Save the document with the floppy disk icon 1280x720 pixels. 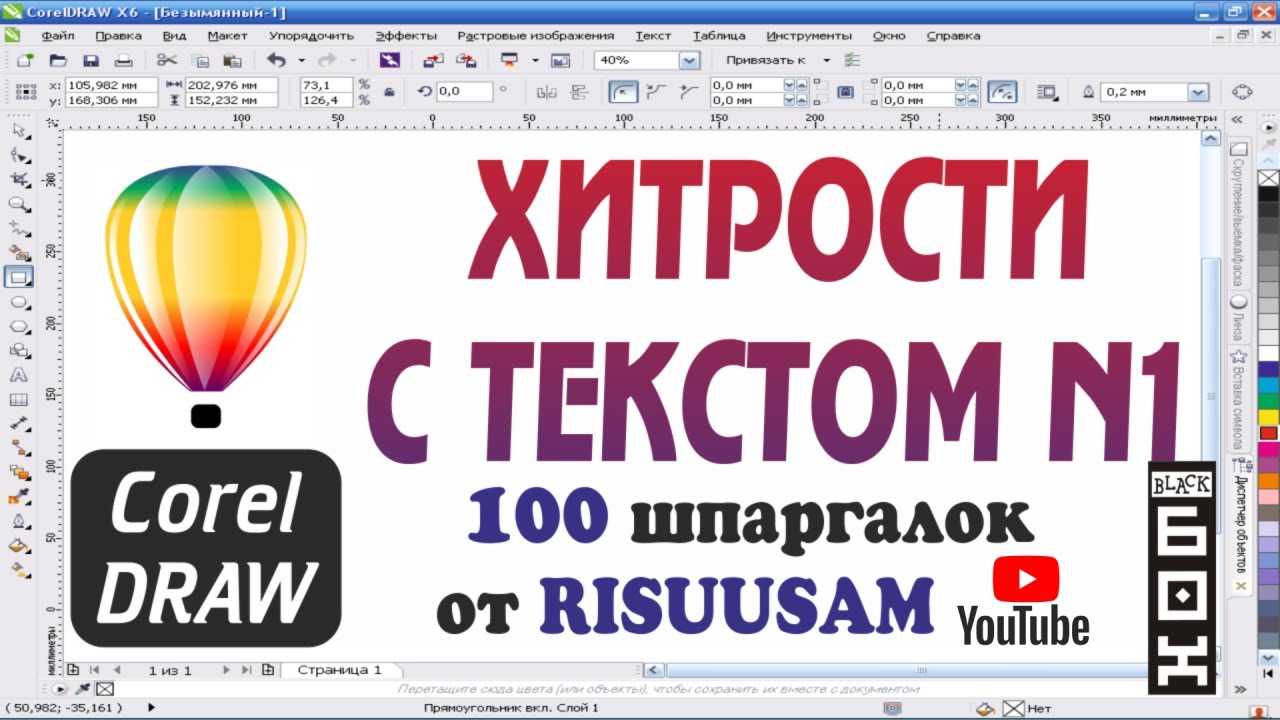click(x=91, y=60)
